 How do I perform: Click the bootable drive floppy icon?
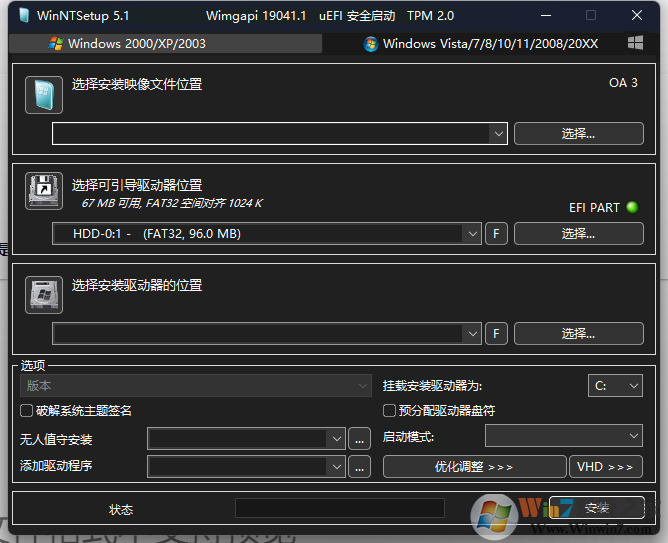point(44,191)
